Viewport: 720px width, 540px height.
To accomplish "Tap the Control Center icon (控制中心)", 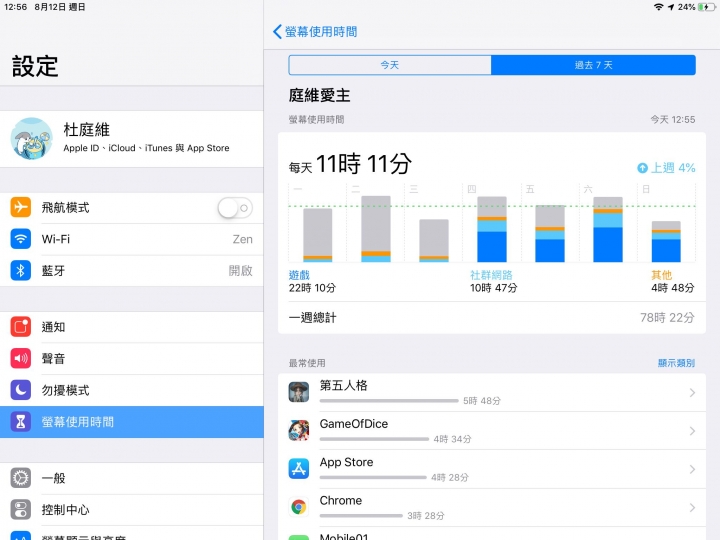I will point(21,510).
